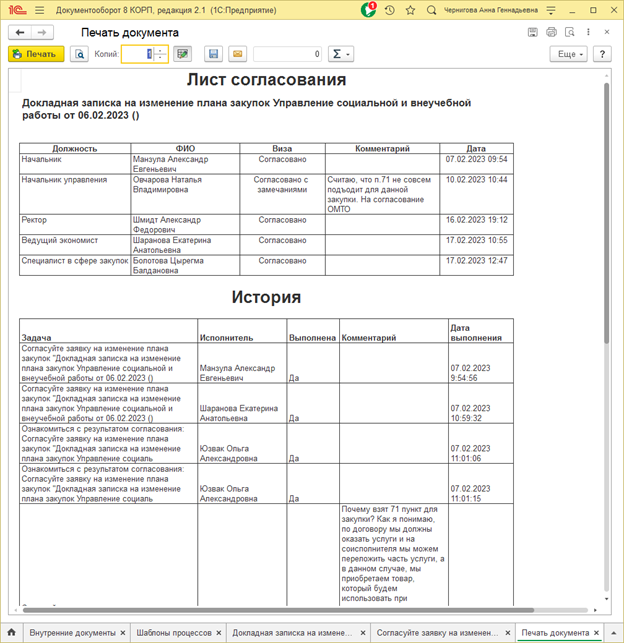Click the yellow Печать button

[36, 54]
